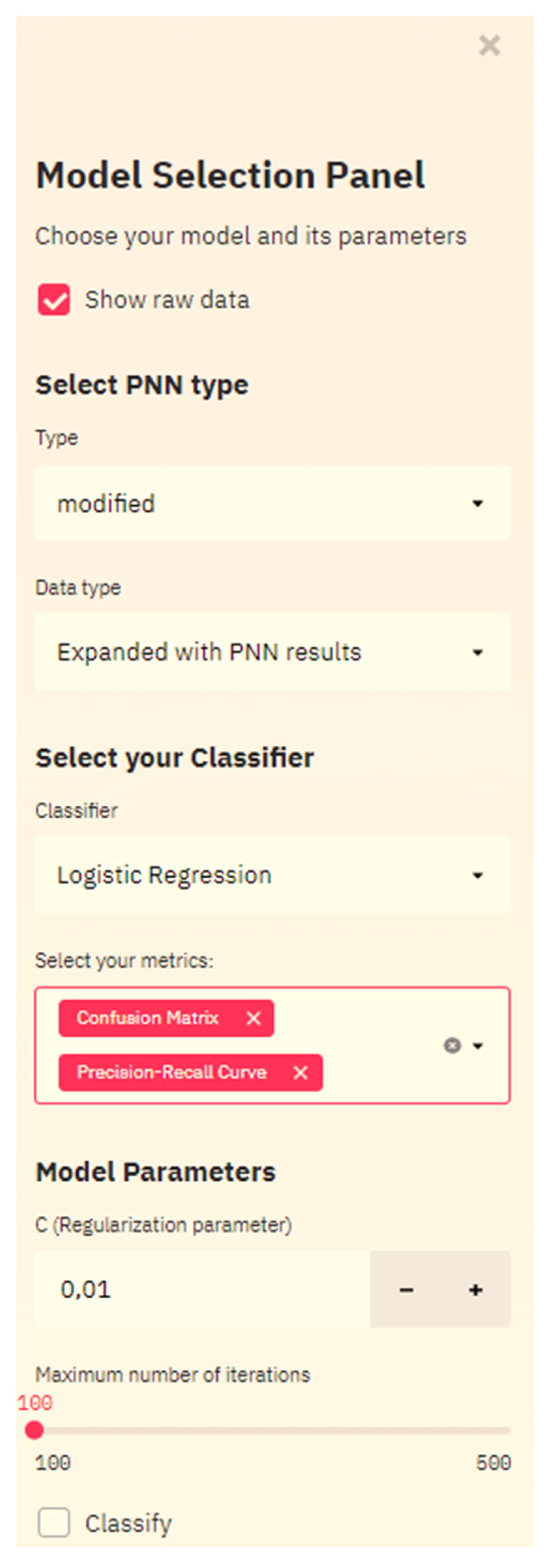Click the C regularization value field

[201, 1289]
